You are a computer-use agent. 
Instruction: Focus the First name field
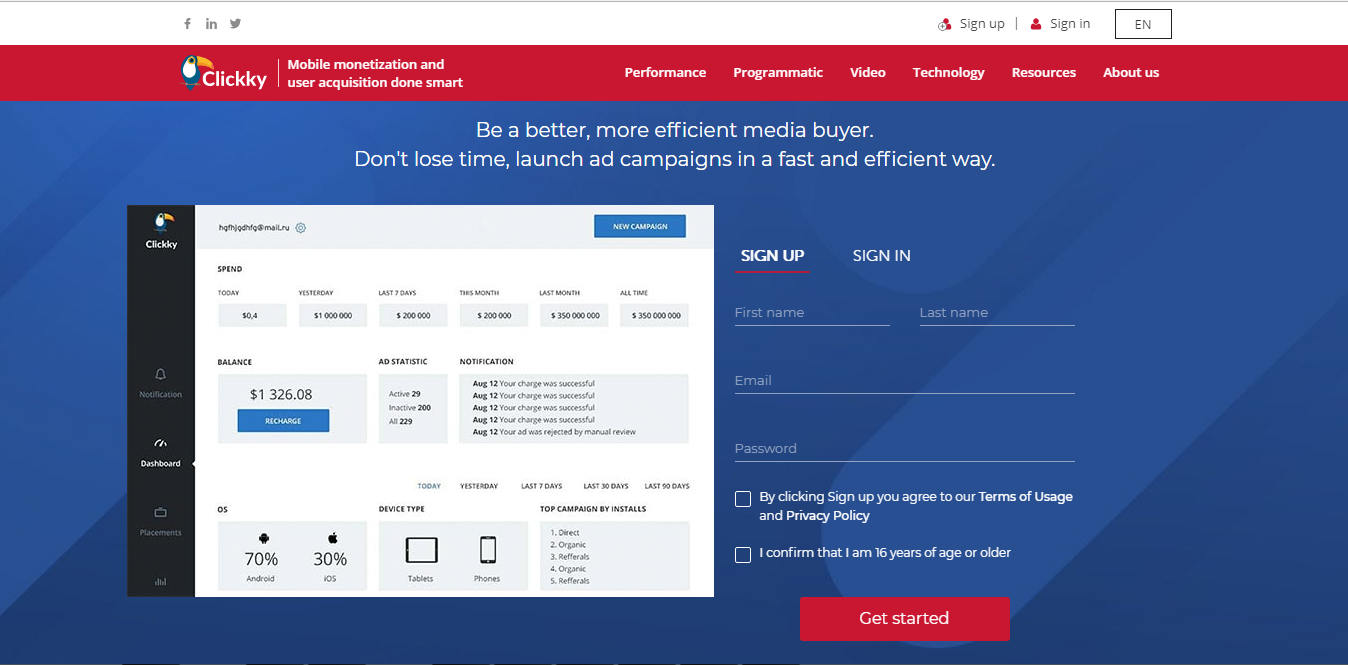[812, 313]
